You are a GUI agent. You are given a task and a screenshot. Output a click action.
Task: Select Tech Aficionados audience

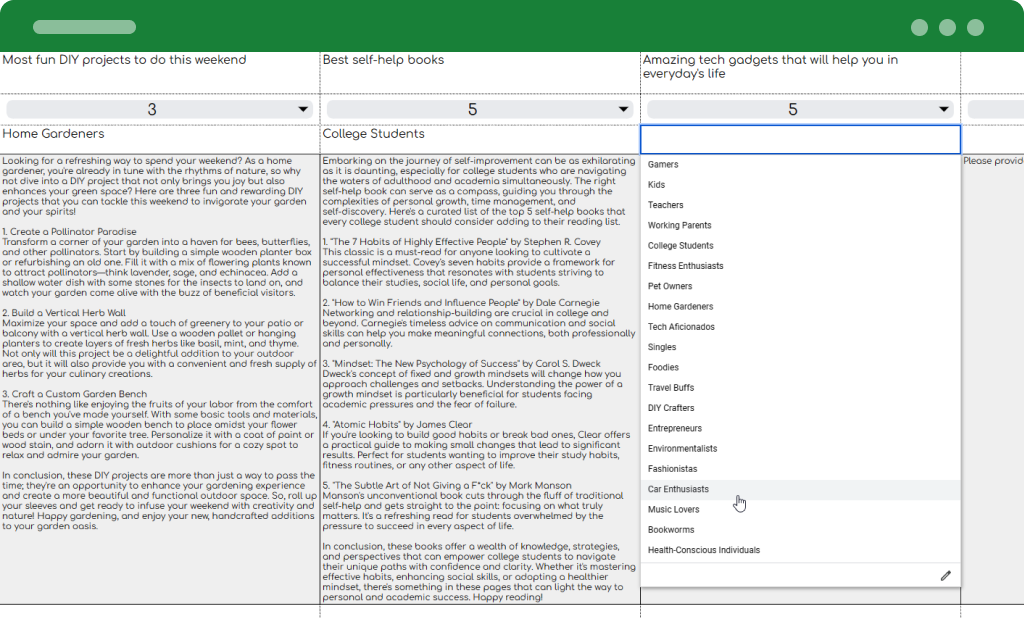(x=681, y=327)
